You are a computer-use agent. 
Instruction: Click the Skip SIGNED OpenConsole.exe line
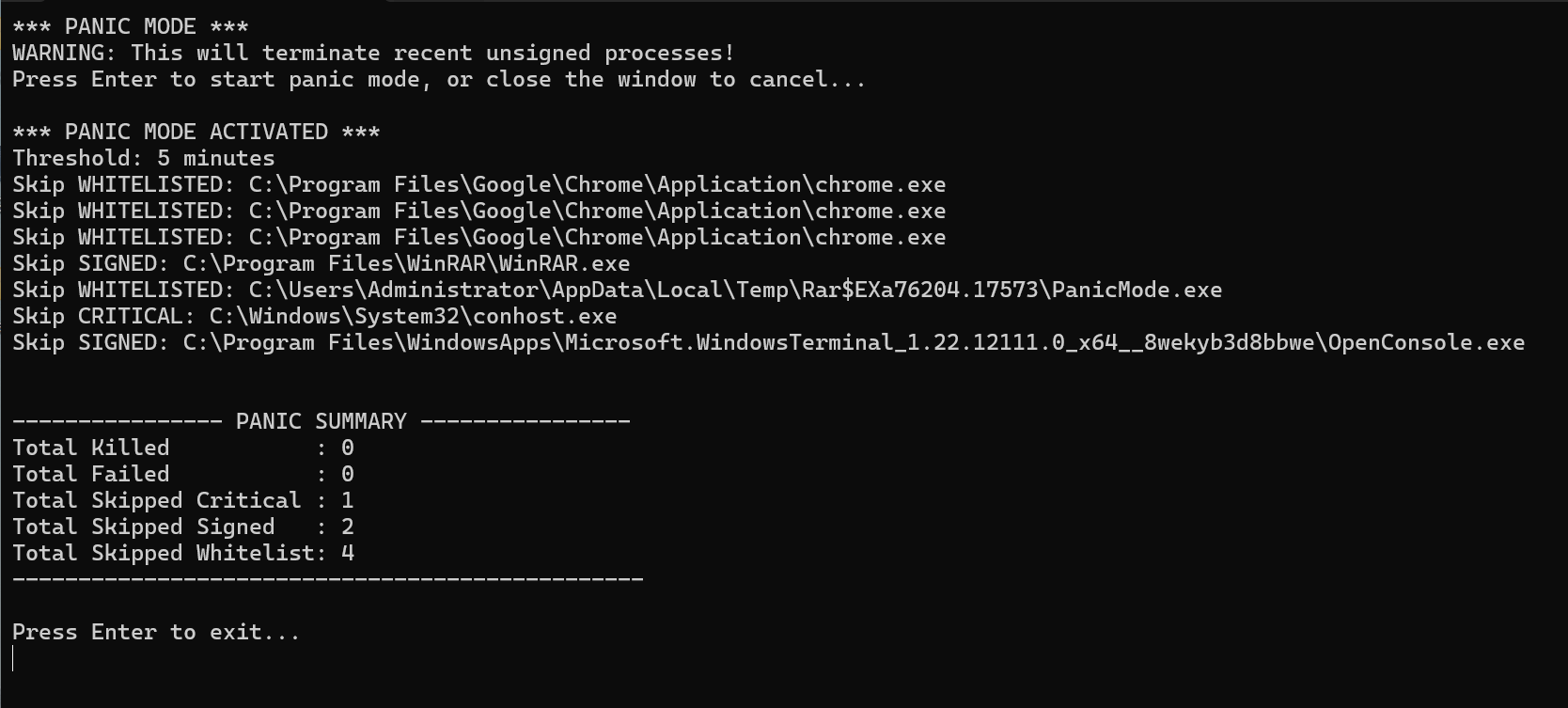[768, 342]
